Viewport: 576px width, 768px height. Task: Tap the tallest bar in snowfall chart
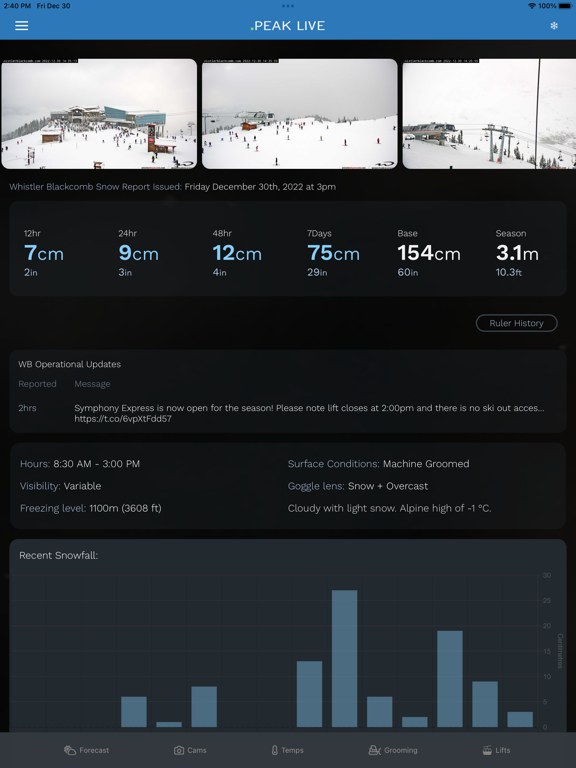point(344,658)
